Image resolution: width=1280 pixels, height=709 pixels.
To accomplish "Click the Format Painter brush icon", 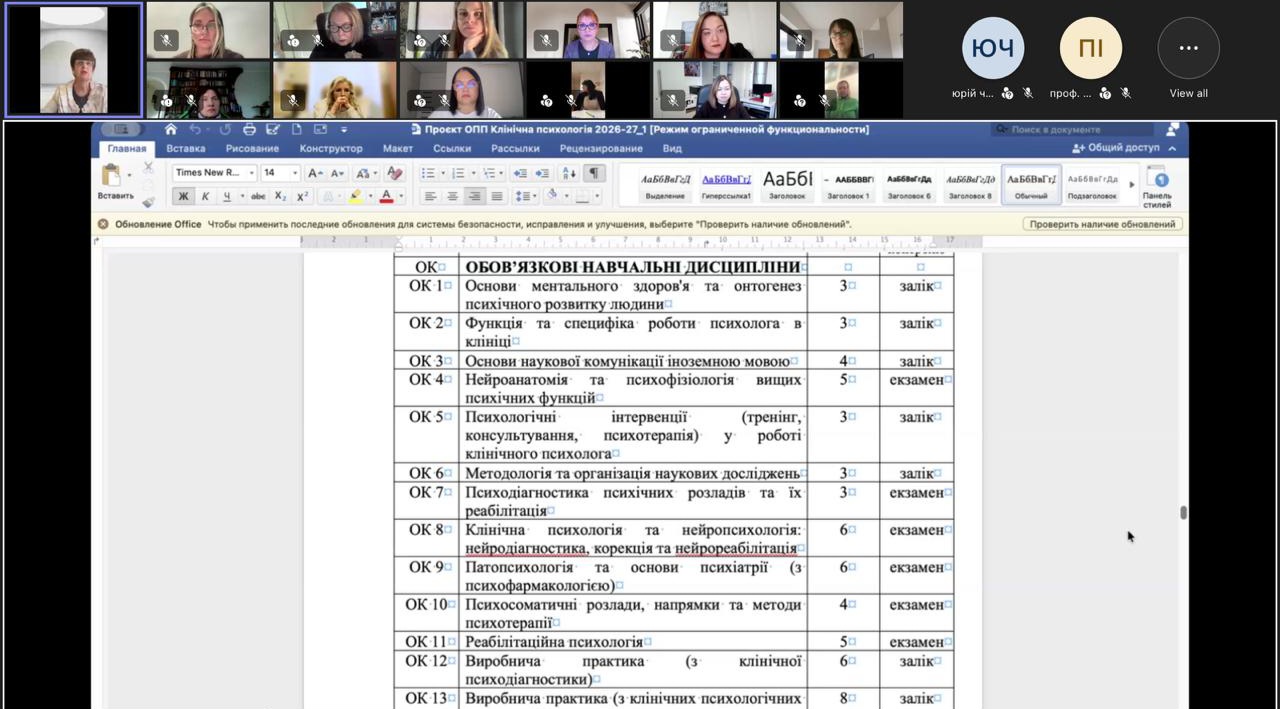I will [x=148, y=201].
